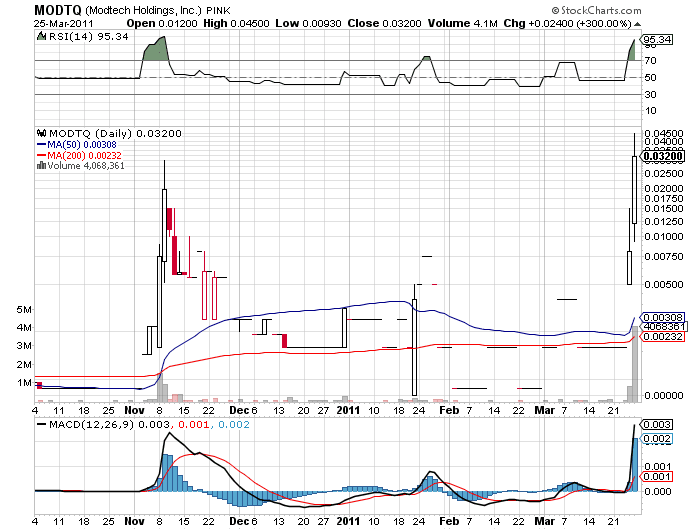Image resolution: width=700 pixels, height=530 pixels.
Task: Click the 95.34 RSI value tag
Action: click(x=657, y=40)
